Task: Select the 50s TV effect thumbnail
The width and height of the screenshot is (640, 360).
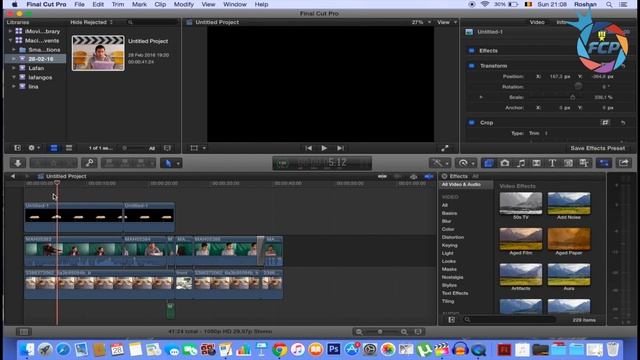Action: coord(520,203)
